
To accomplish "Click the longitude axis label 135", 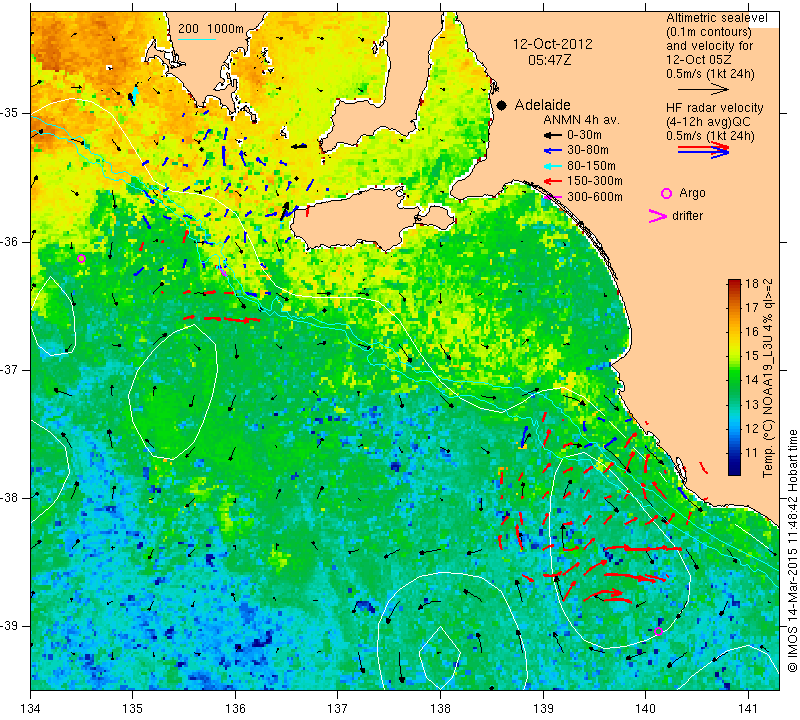I will point(133,709).
